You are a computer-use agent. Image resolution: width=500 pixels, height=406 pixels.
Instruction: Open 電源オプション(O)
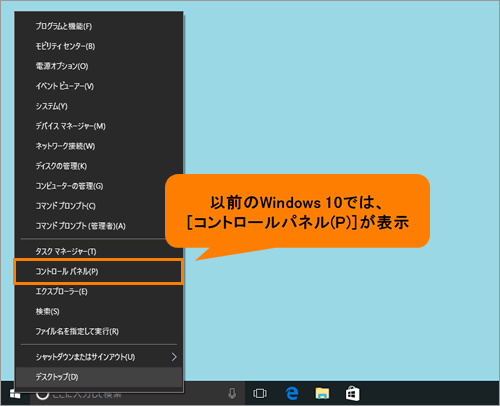(99, 66)
